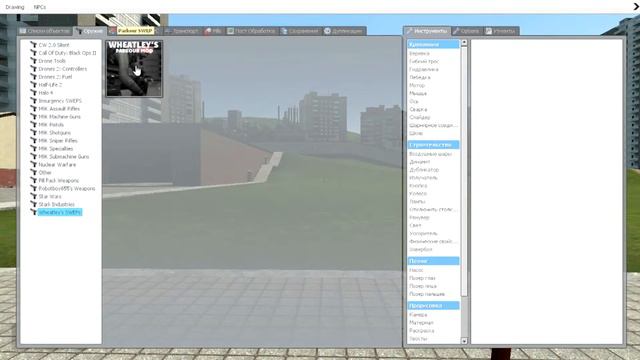Click the gun icon beside Call Of Duty: Black Ops II
The width and height of the screenshot is (640, 360).
click(x=33, y=53)
